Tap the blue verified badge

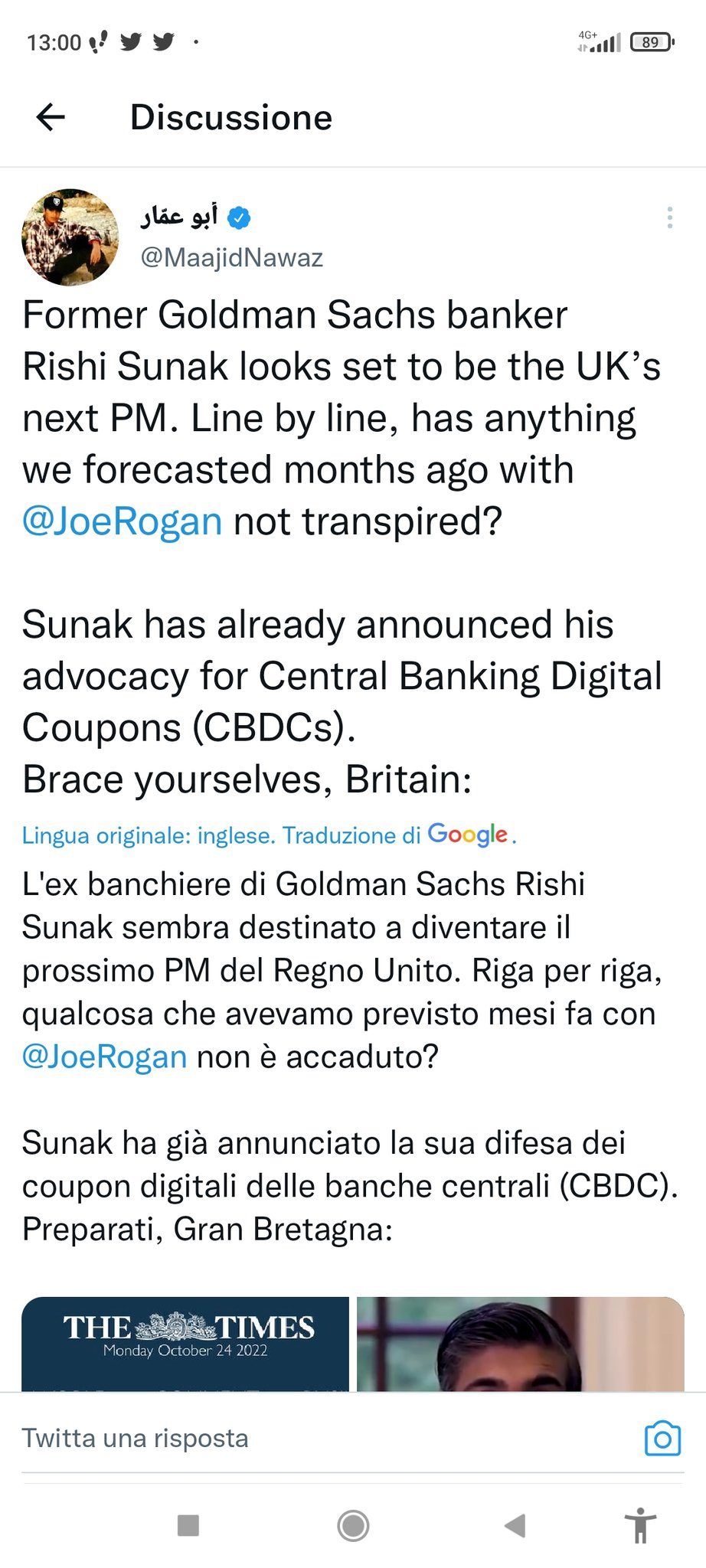[240, 218]
